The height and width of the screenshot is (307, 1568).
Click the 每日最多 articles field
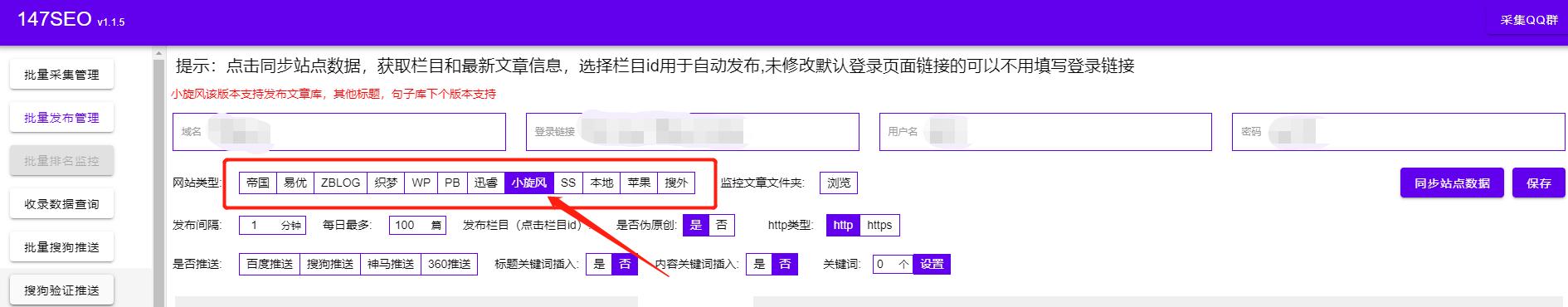(x=418, y=225)
